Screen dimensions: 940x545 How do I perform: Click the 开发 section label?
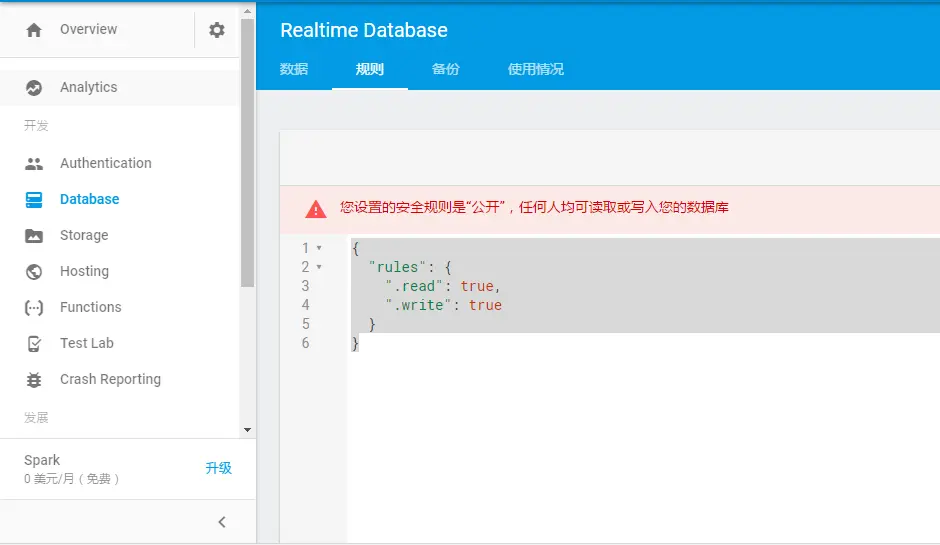pos(36,125)
